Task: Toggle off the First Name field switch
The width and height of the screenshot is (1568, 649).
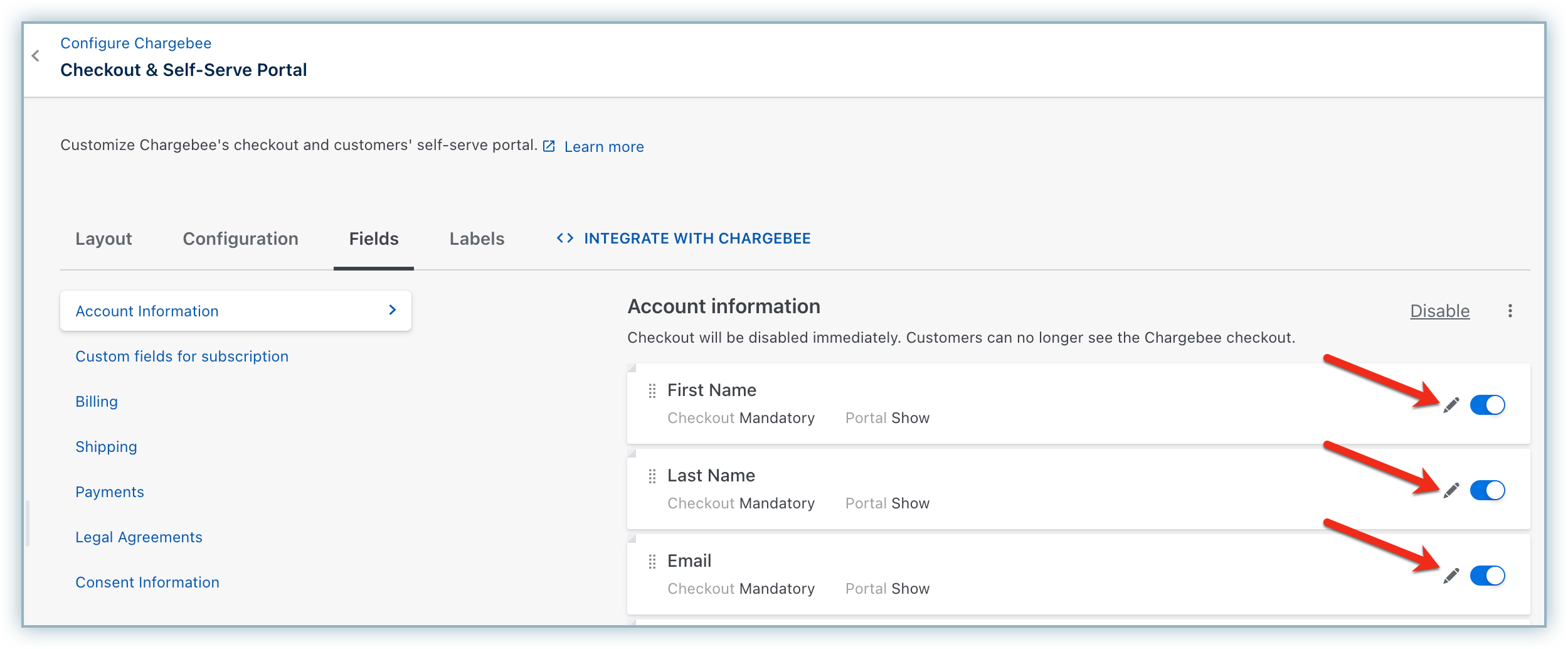Action: pyautogui.click(x=1487, y=405)
